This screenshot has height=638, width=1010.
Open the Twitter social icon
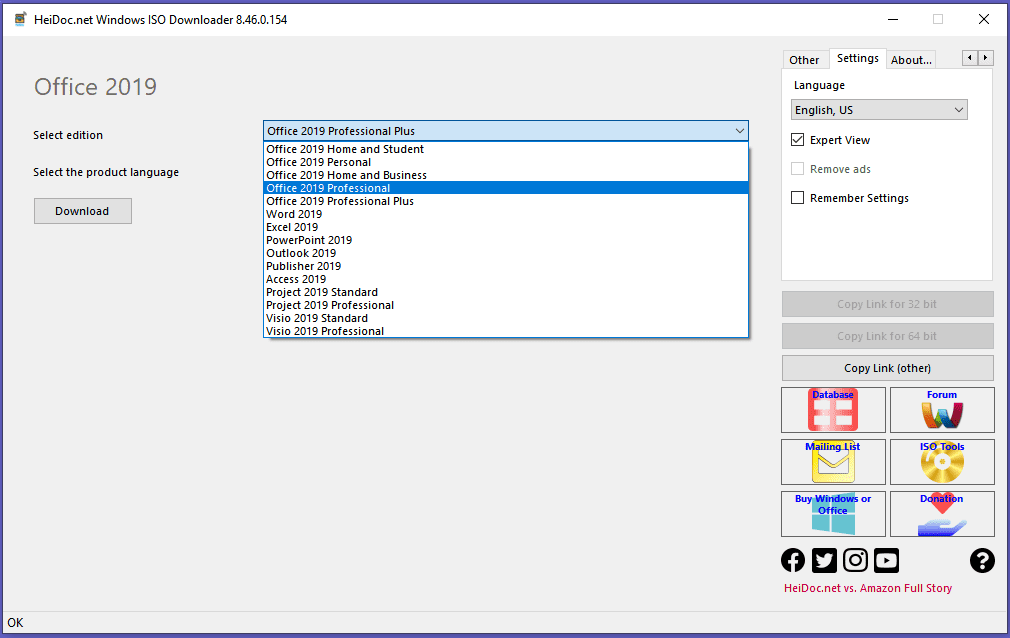[824, 561]
